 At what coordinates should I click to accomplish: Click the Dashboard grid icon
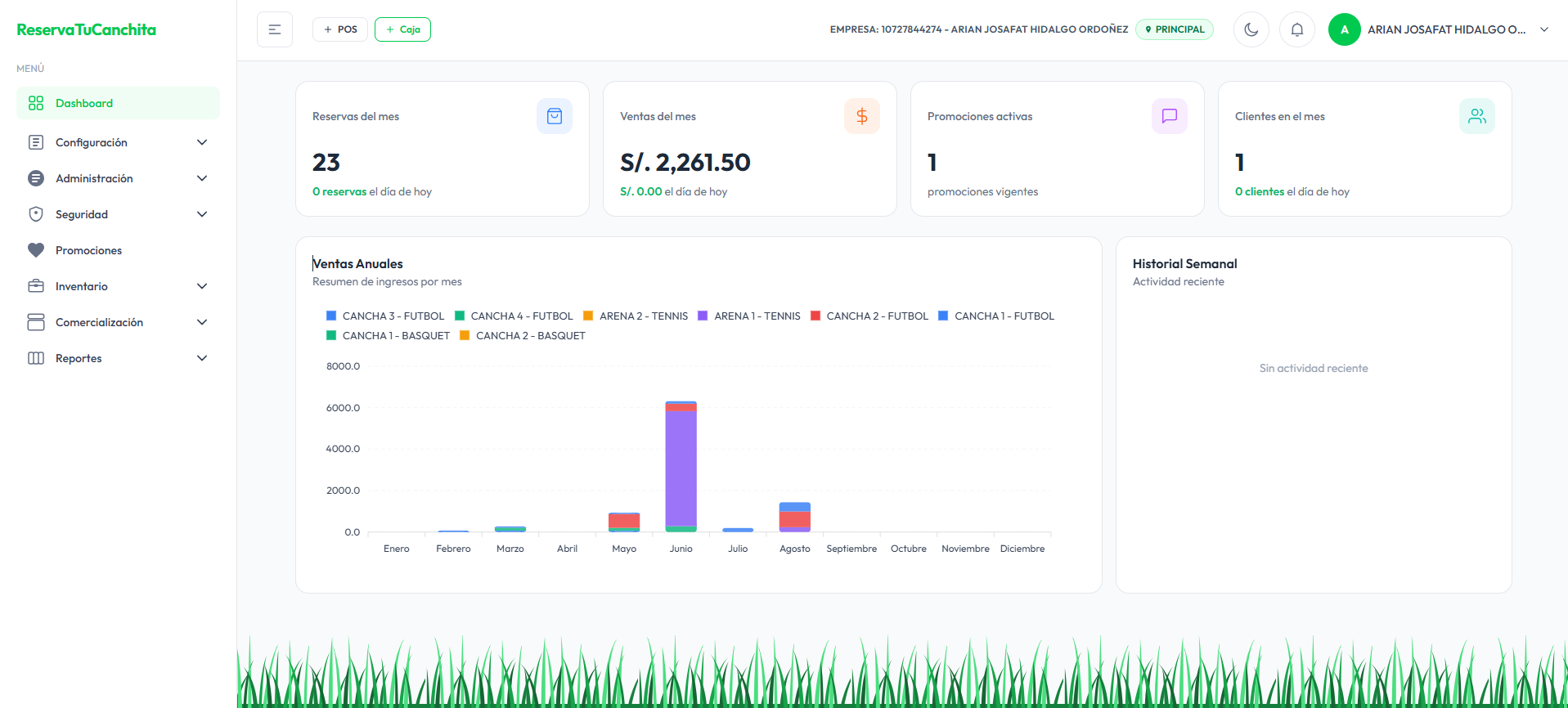(36, 103)
